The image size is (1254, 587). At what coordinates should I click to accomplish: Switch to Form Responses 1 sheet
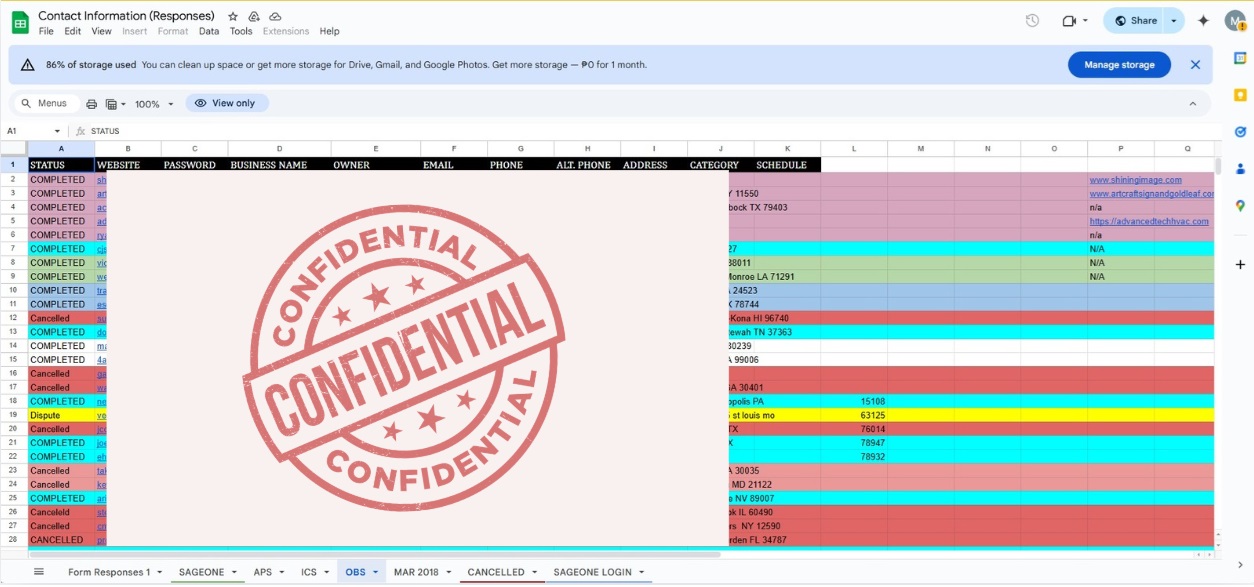[x=109, y=572]
